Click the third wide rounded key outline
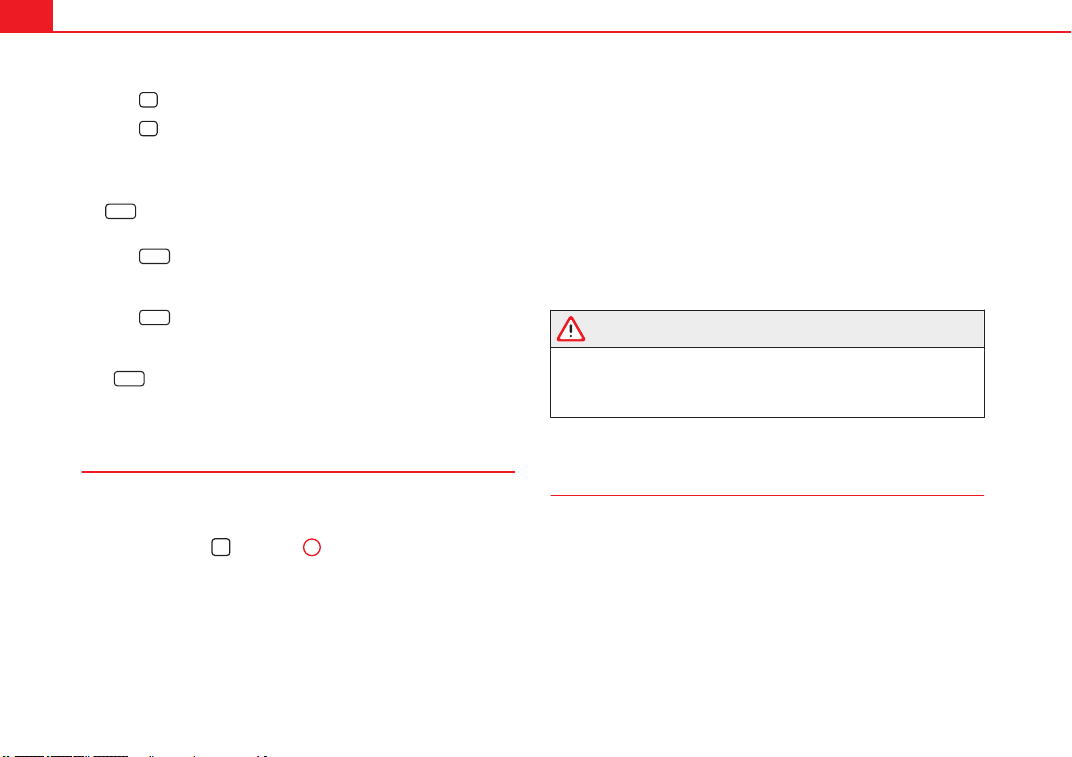The height and width of the screenshot is (757, 1072). pyautogui.click(x=155, y=317)
